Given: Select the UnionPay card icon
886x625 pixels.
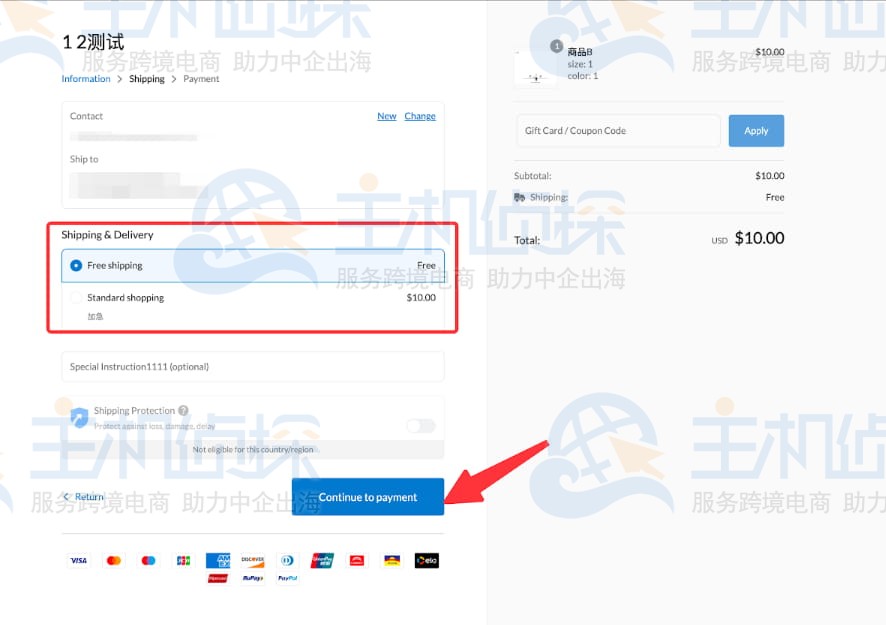Looking at the screenshot, I should 322,560.
